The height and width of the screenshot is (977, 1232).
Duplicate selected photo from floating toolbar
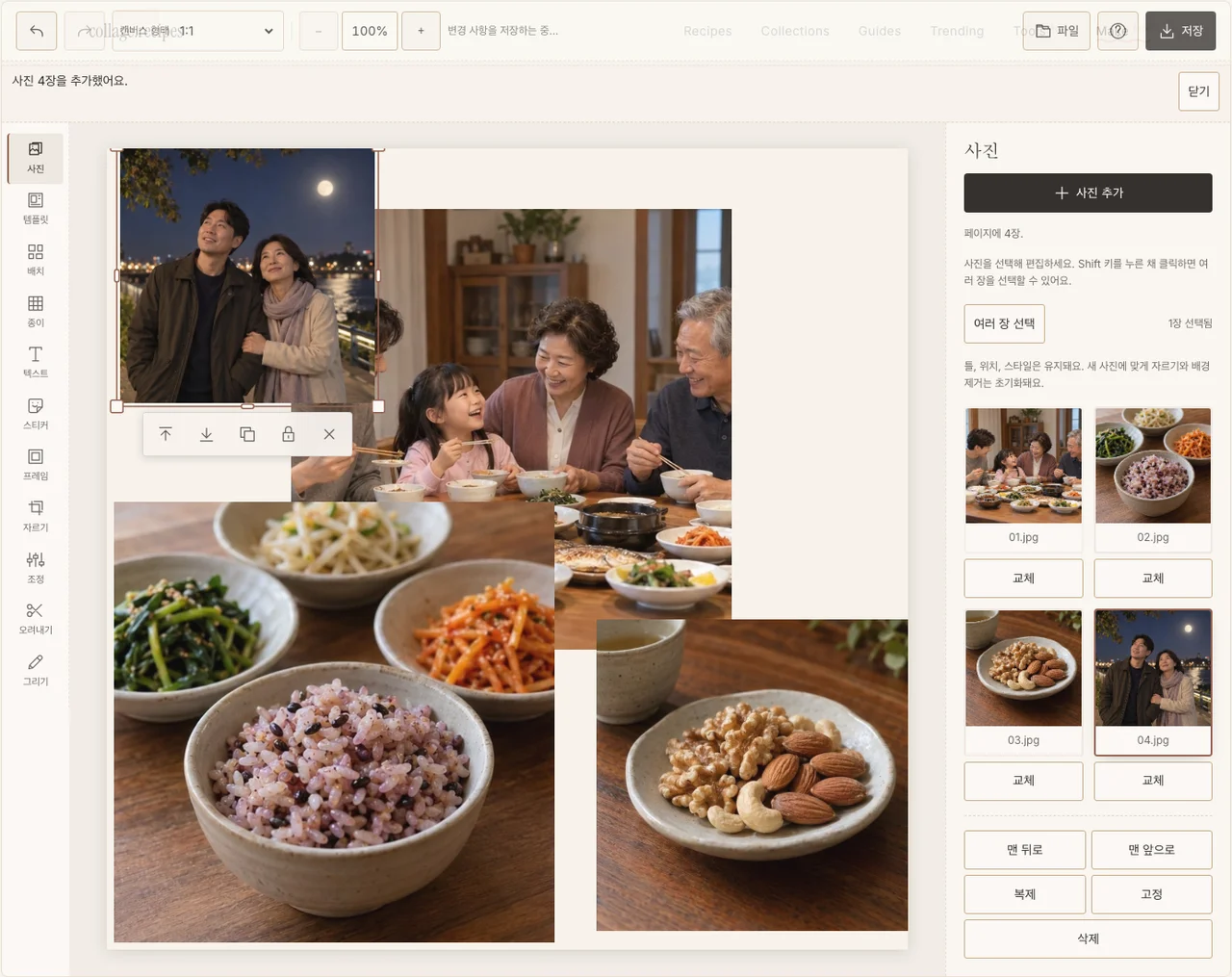(247, 434)
